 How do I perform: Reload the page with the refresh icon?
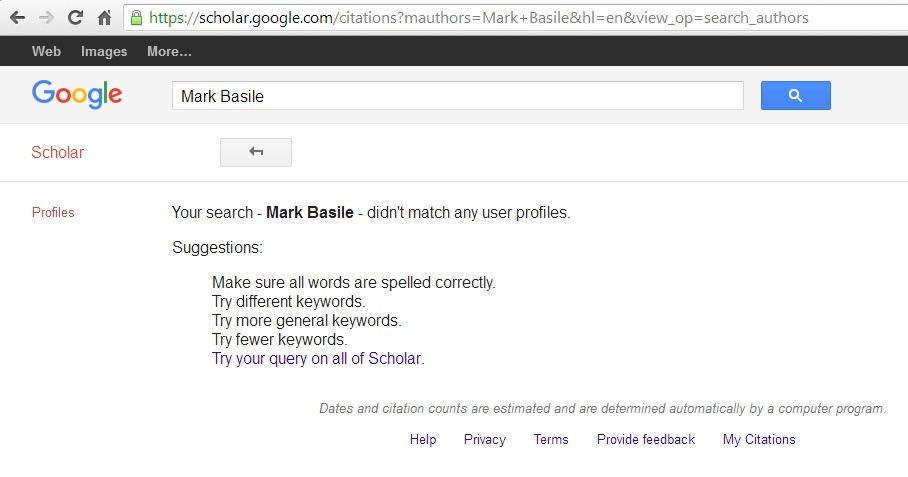click(75, 17)
